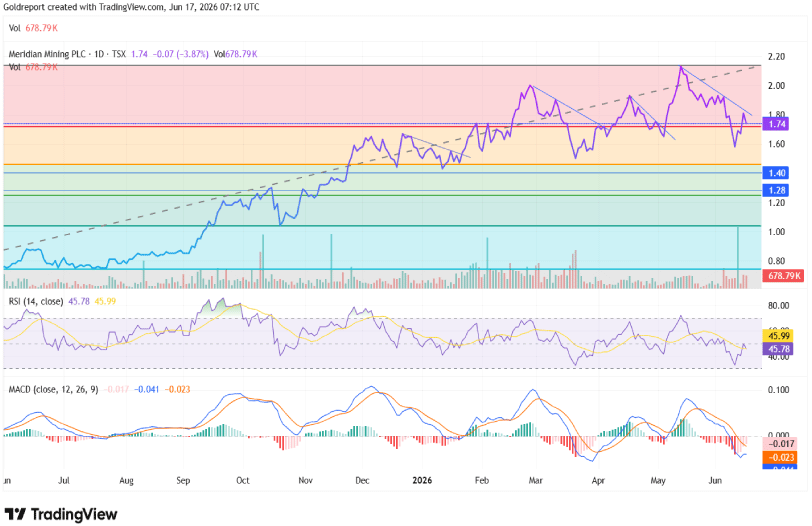The width and height of the screenshot is (812, 526).
Task: Click the bold 2026 year label
Action: [422, 481]
